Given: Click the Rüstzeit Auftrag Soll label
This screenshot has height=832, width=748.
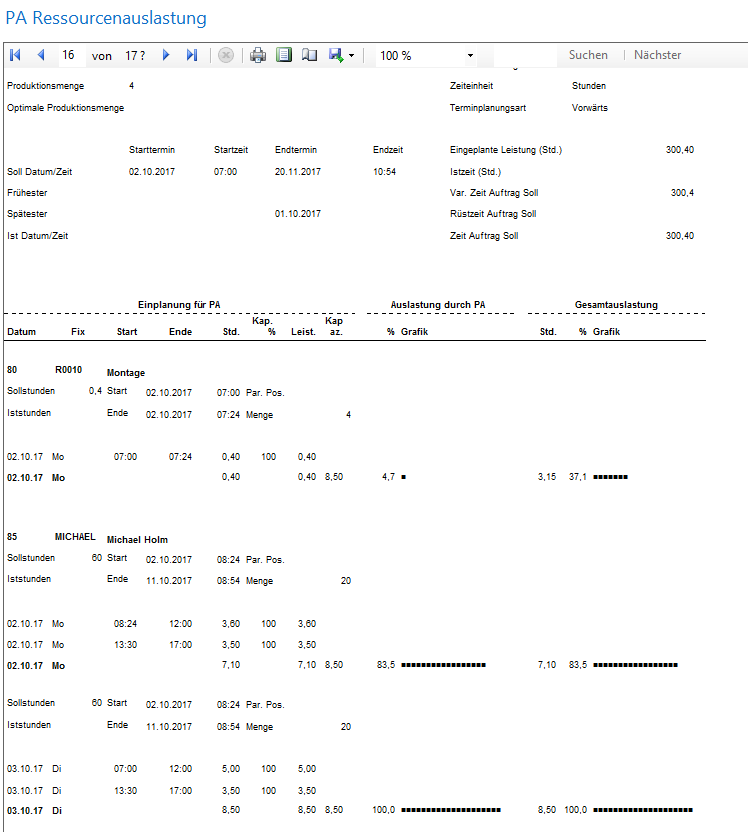Looking at the screenshot, I should pos(493,214).
